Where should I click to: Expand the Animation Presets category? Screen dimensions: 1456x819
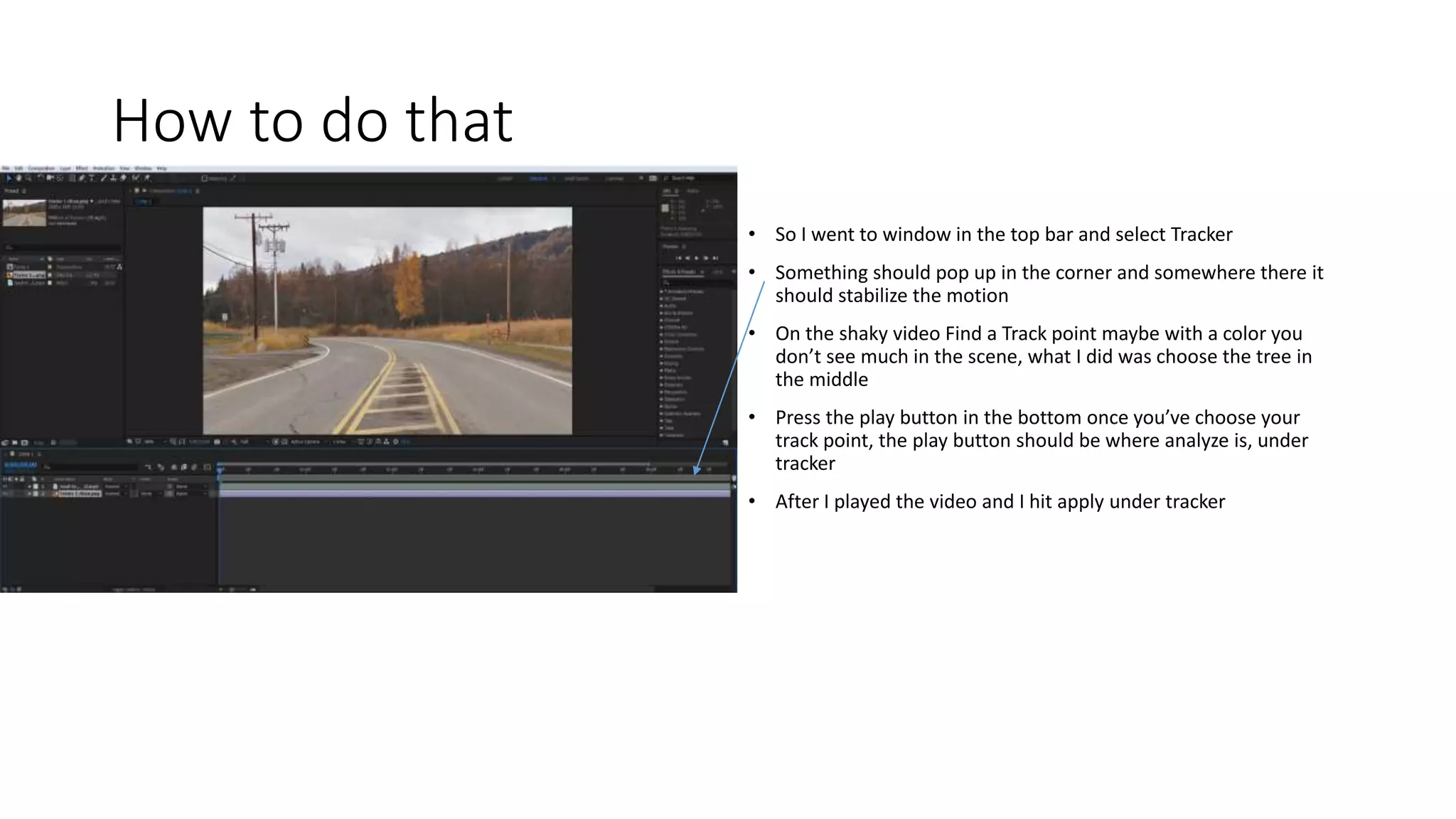point(662,291)
